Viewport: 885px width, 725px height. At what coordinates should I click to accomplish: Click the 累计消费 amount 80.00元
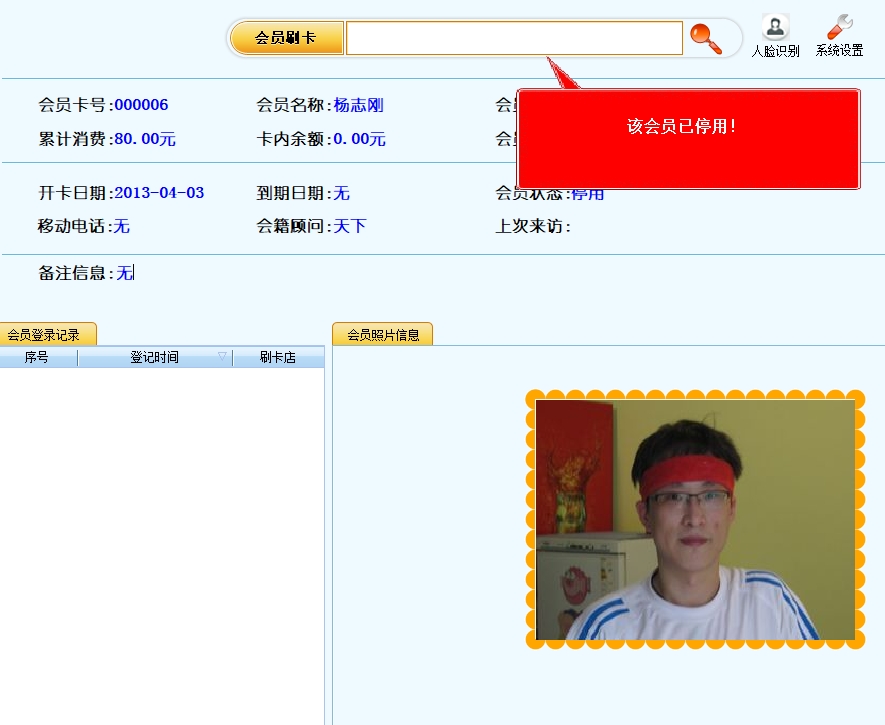tap(145, 139)
